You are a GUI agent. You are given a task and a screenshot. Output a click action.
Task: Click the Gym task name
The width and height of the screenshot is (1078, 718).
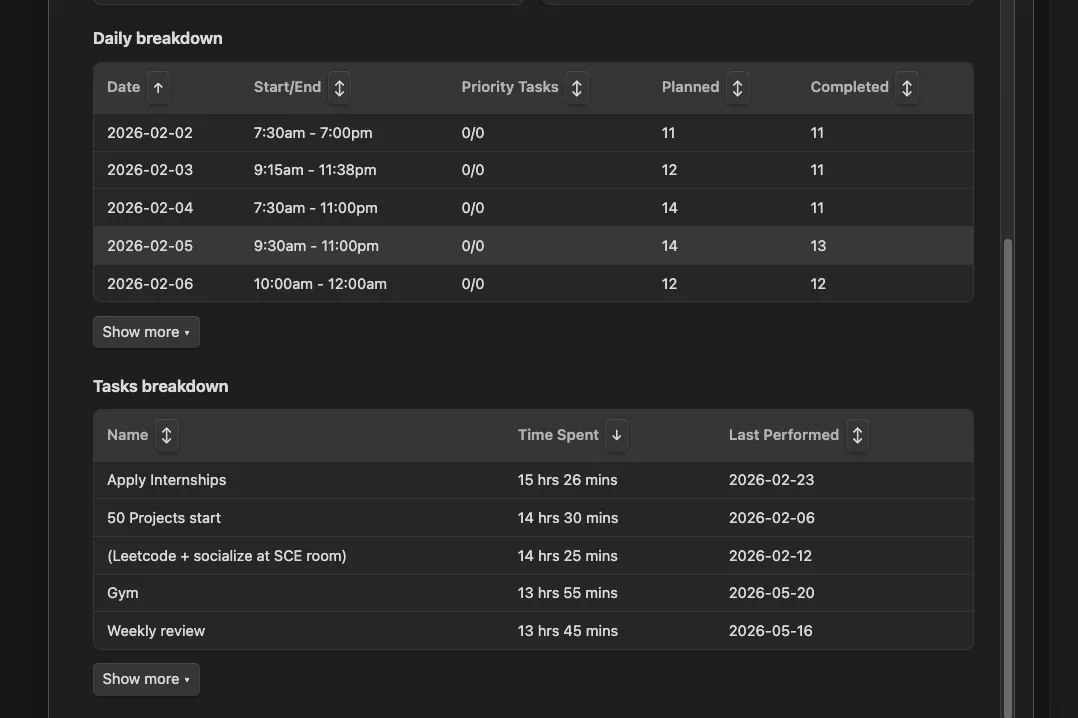[122, 593]
